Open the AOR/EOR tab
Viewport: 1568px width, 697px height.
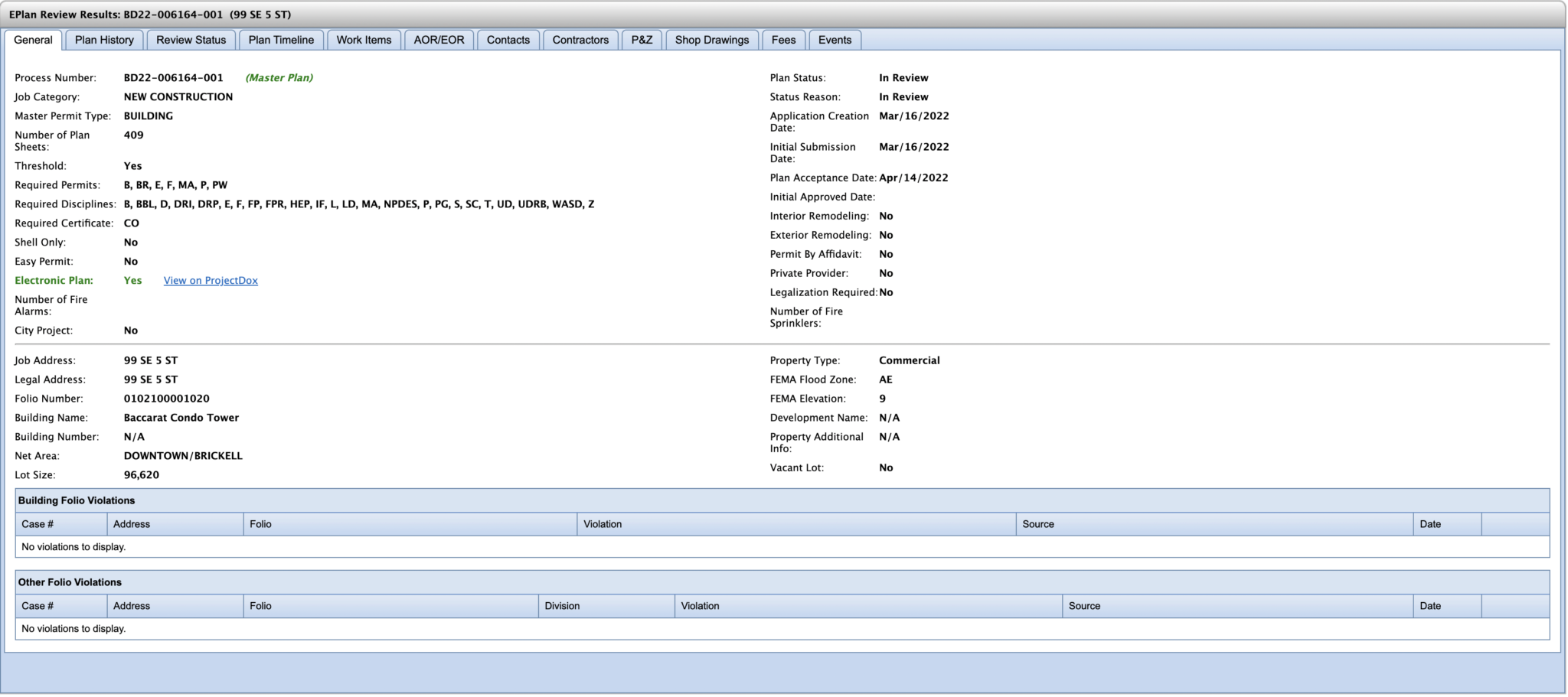pos(439,40)
